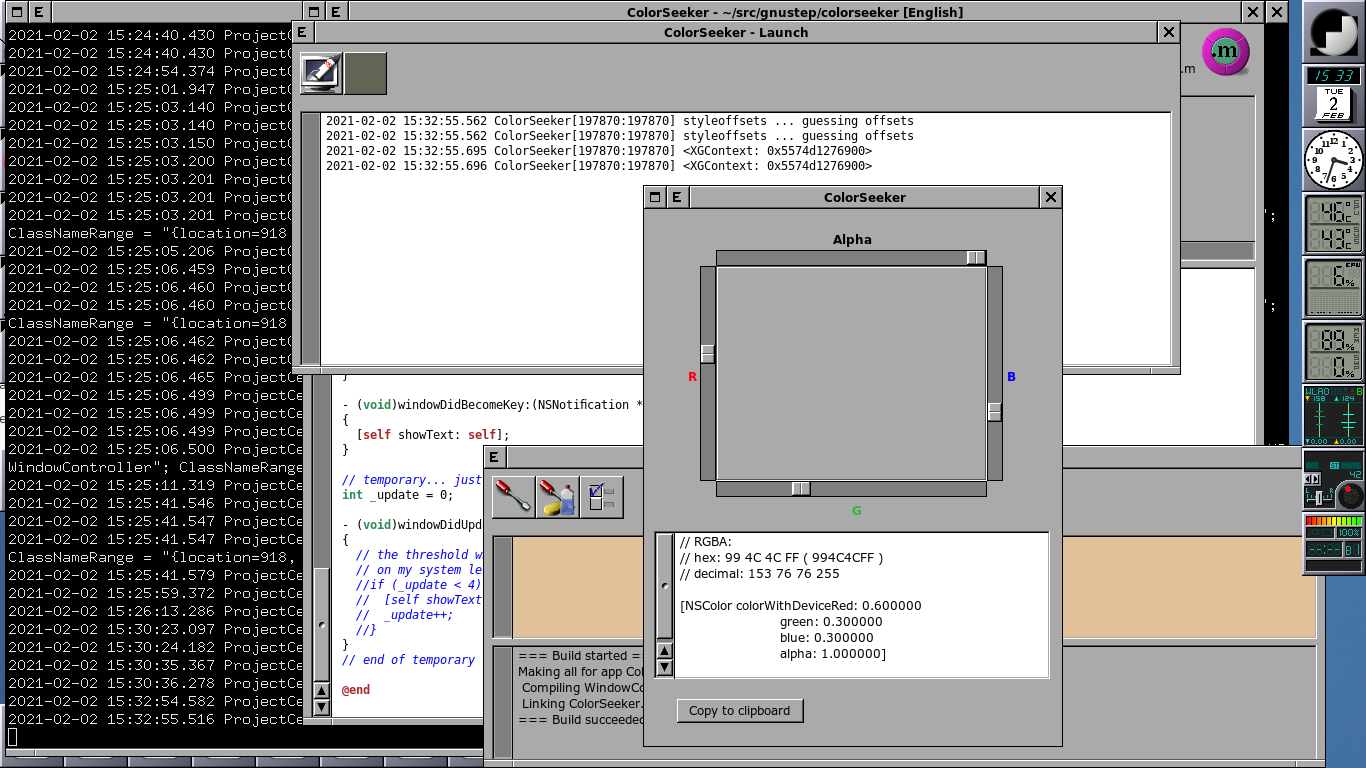Image resolution: width=1366 pixels, height=768 pixels.
Task: Click the GNUstep logo dock icon
Action: [x=1334, y=32]
